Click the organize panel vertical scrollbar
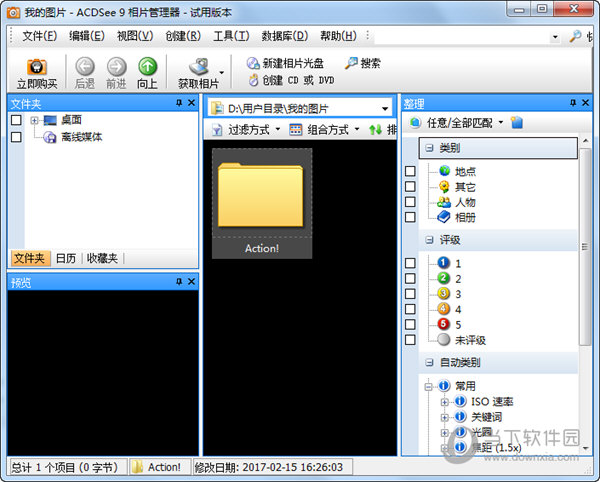The height and width of the screenshot is (482, 600). point(585,246)
